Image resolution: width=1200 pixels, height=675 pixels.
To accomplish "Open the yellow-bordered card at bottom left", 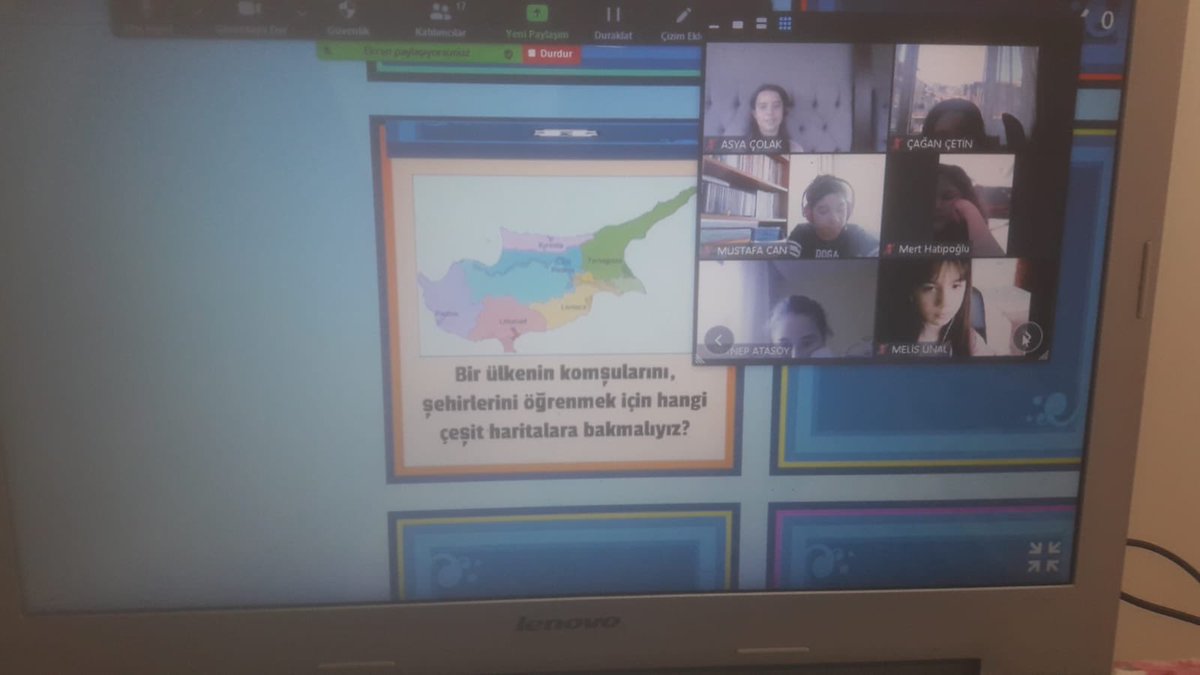I will [565, 555].
